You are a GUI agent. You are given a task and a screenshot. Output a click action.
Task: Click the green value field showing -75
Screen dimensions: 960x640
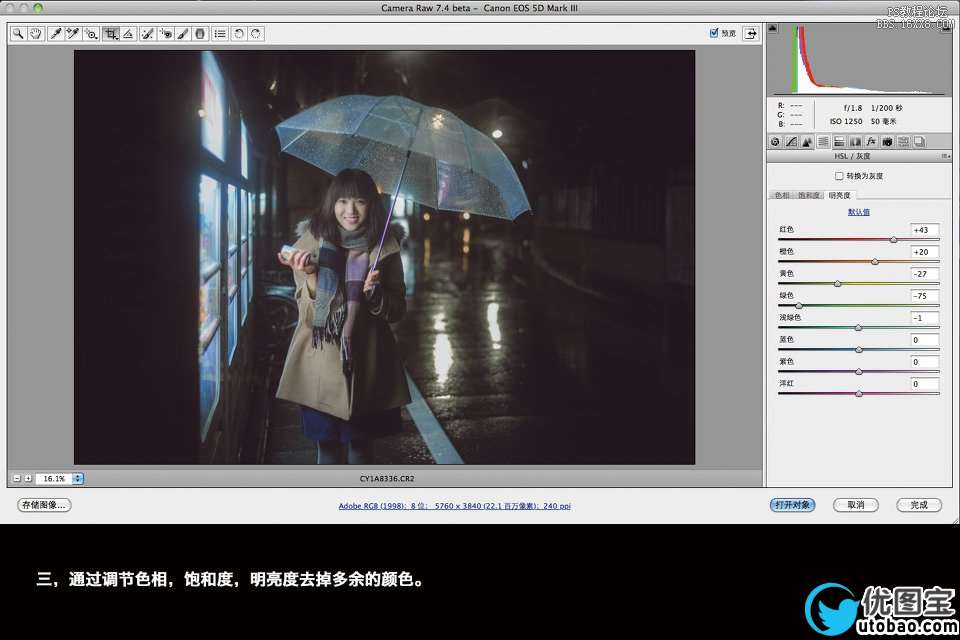coord(924,296)
